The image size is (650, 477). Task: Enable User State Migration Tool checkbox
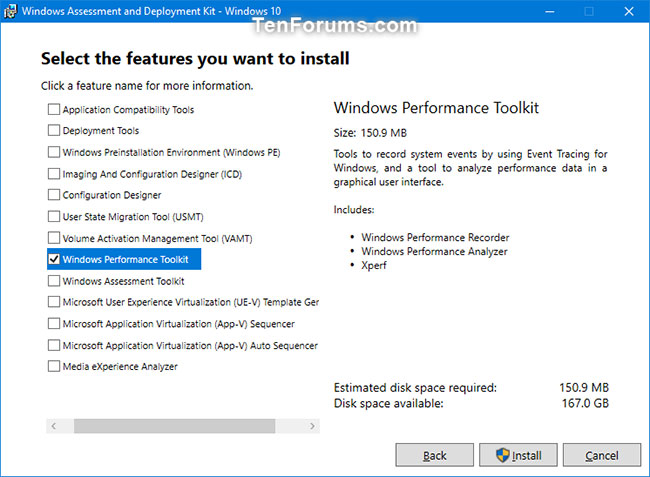pyautogui.click(x=54, y=216)
